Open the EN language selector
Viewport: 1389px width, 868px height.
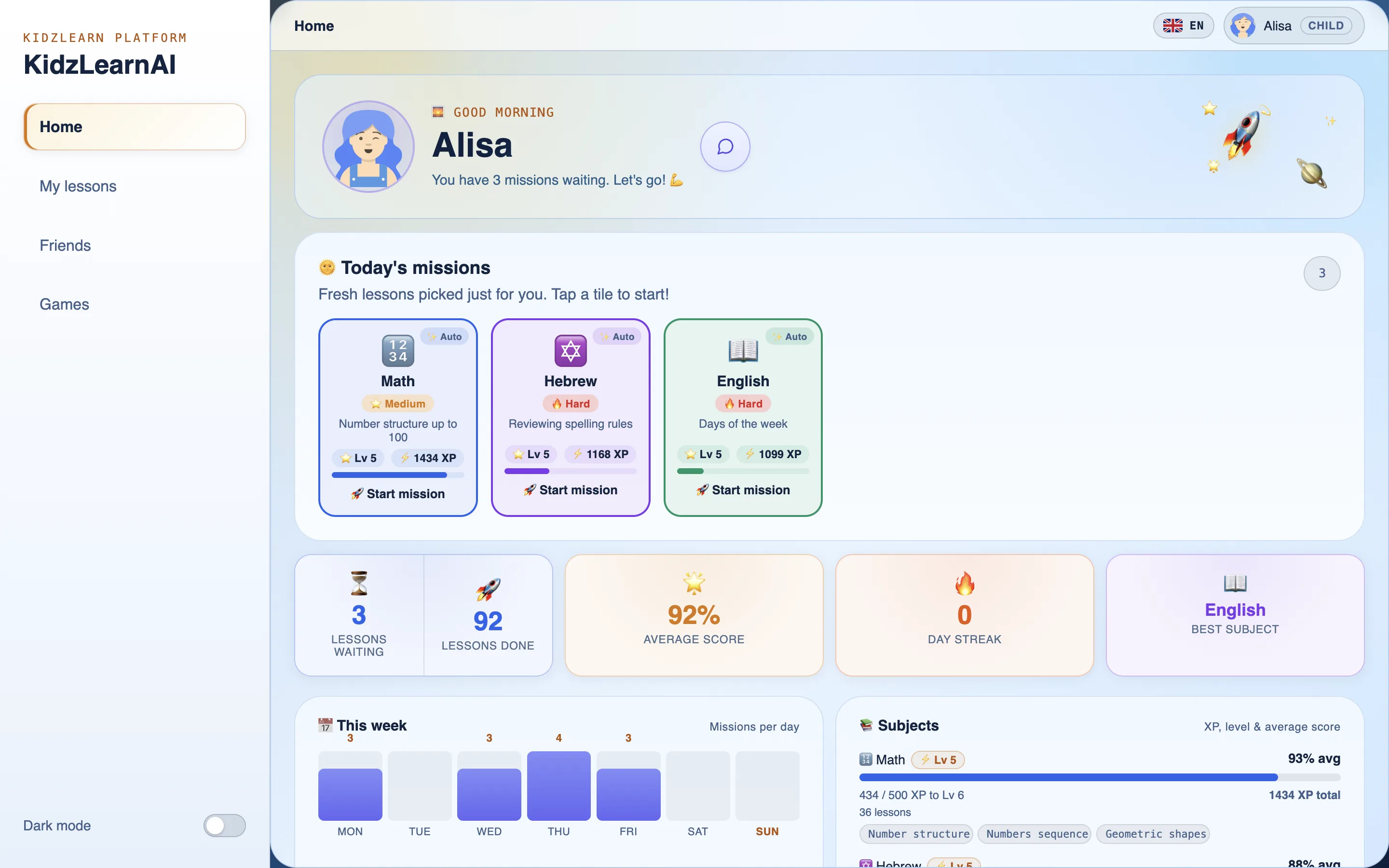[1184, 26]
